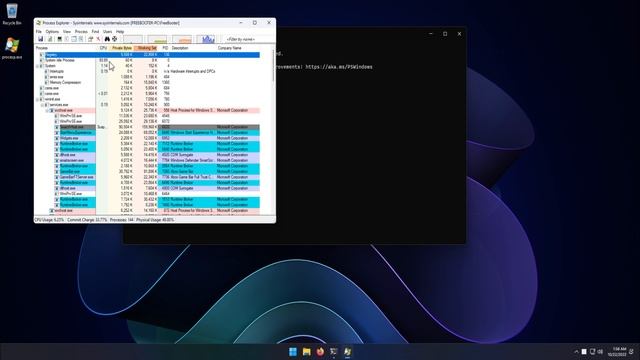Select the procexp.exe desktop icon
Viewport: 640px width, 360px height.
[12, 49]
